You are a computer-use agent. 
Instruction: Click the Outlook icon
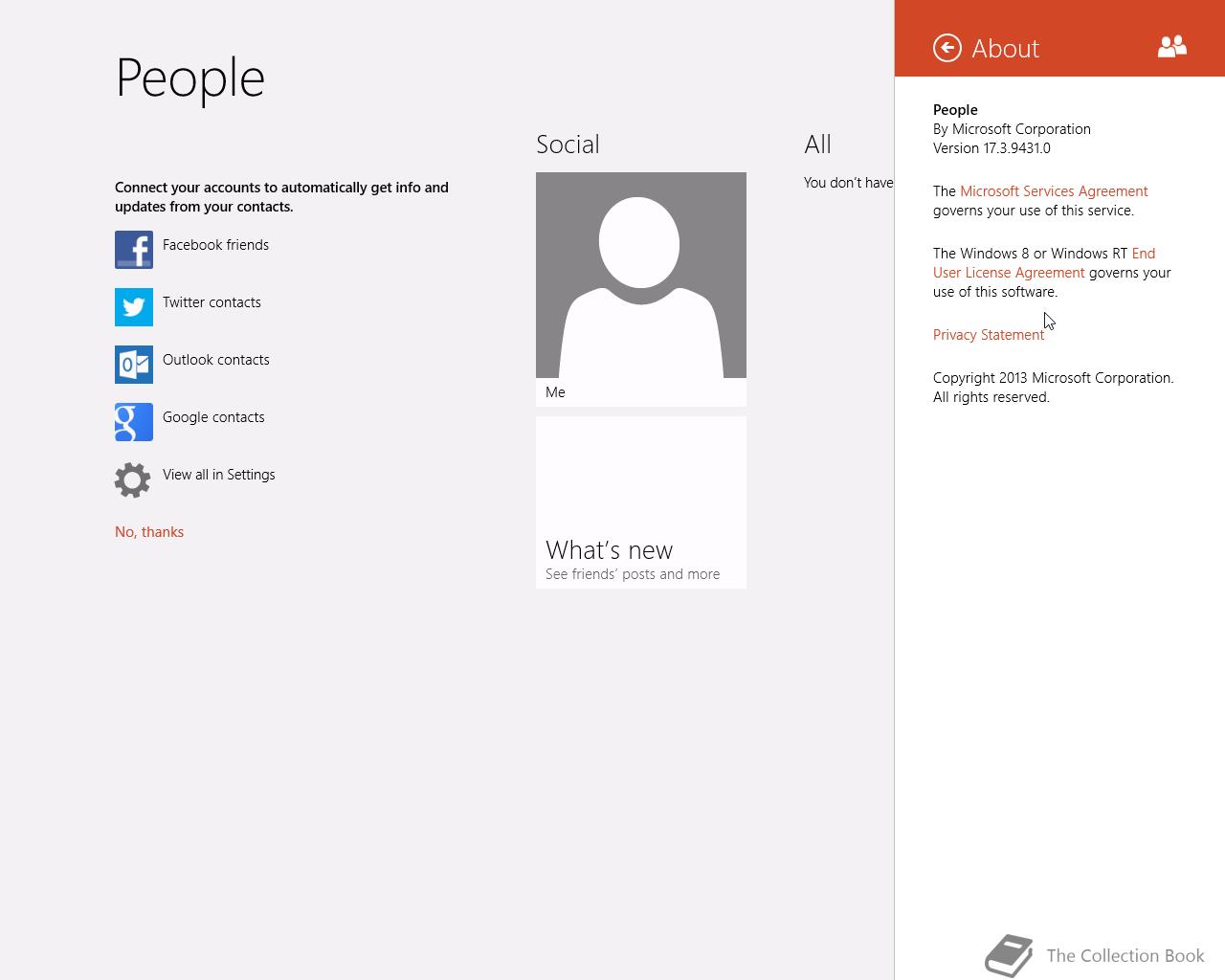134,365
